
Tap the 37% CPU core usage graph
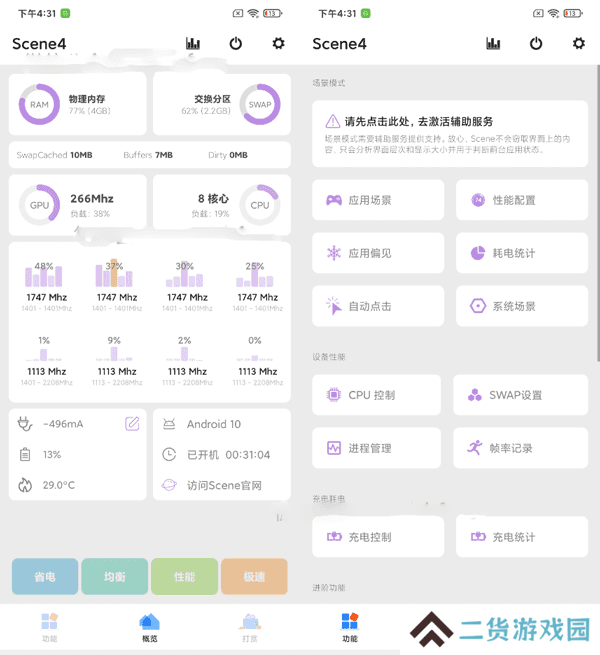point(114,274)
